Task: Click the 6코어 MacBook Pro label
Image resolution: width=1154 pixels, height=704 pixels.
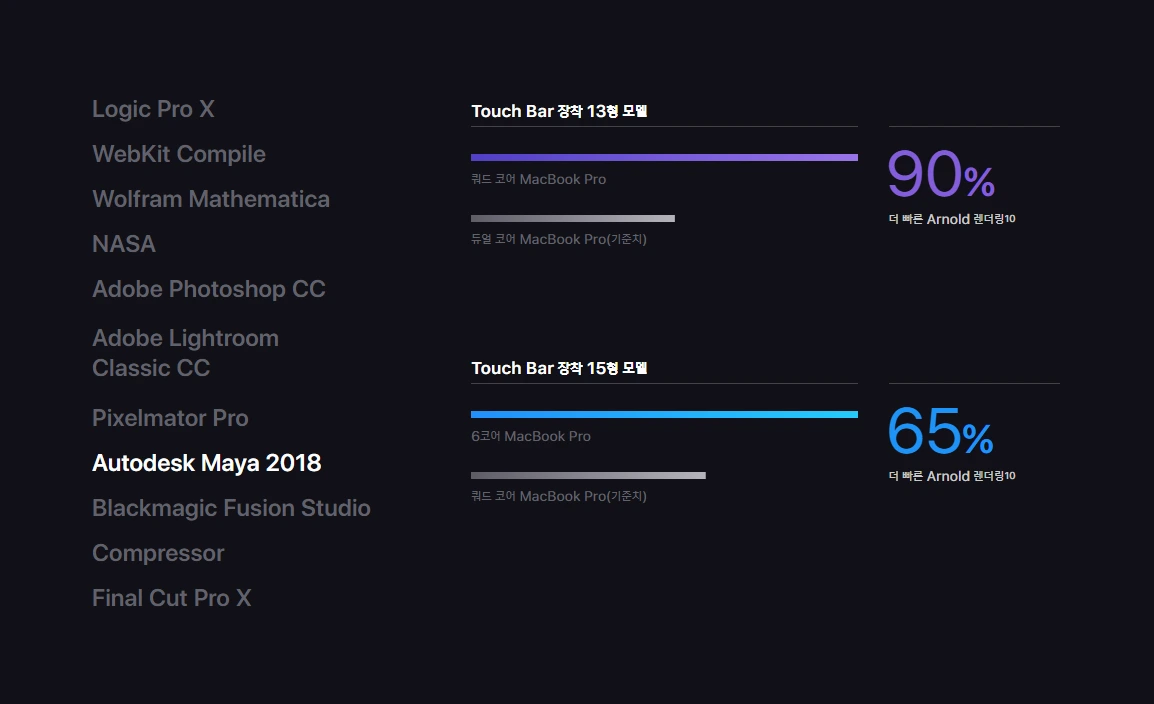Action: pos(531,436)
